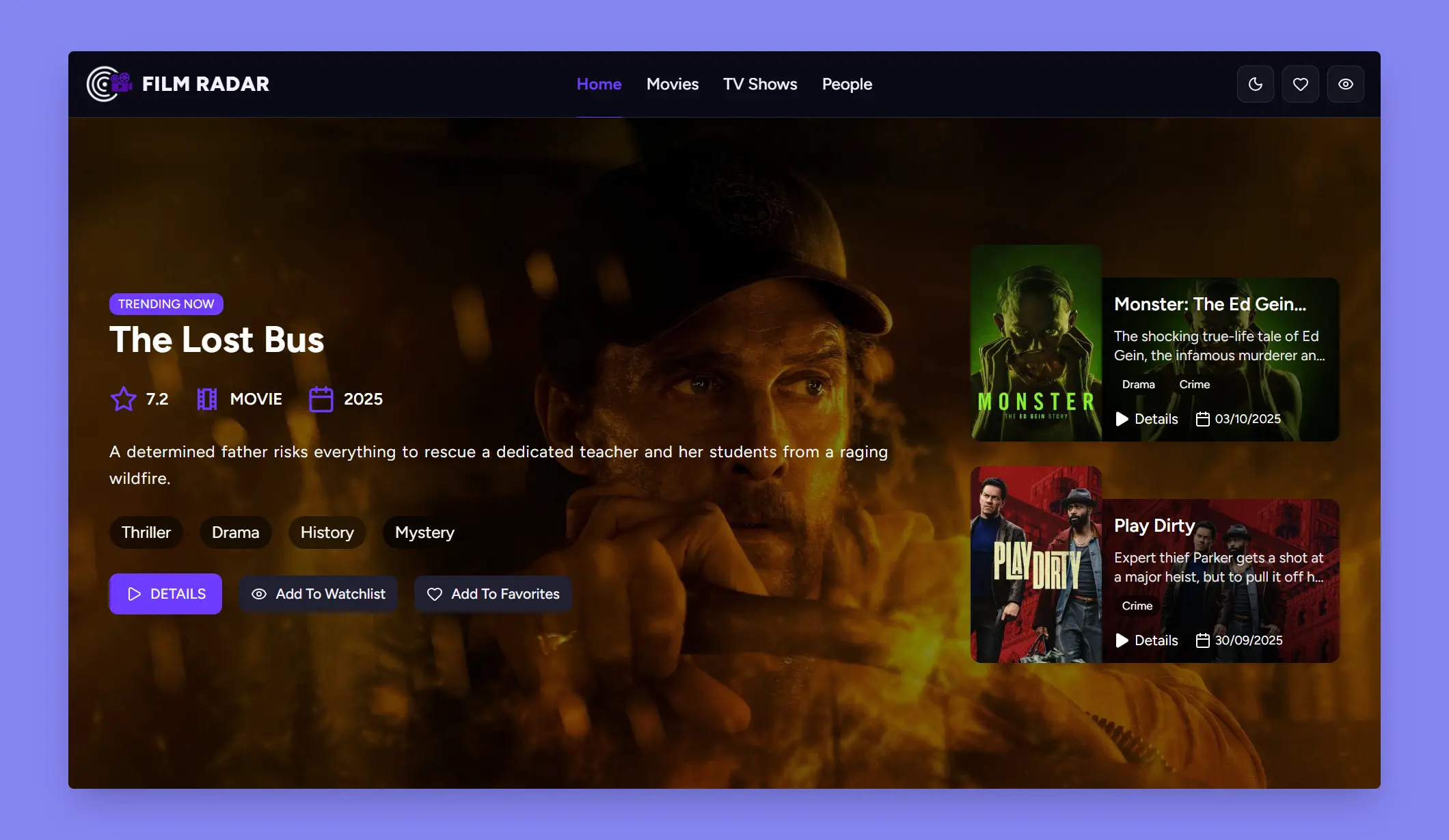
Task: Click the calendar icon beside 2025
Action: [321, 398]
